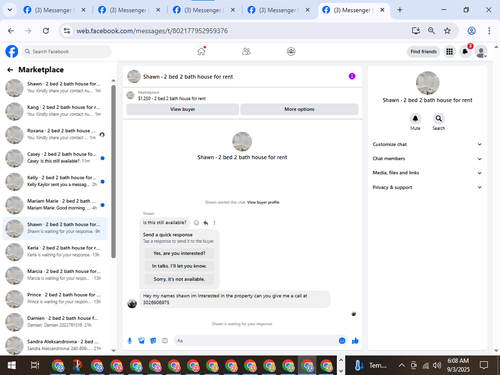500x375 pixels.
Task: Open Casey conversation in chat list
Action: pyautogui.click(x=55, y=158)
